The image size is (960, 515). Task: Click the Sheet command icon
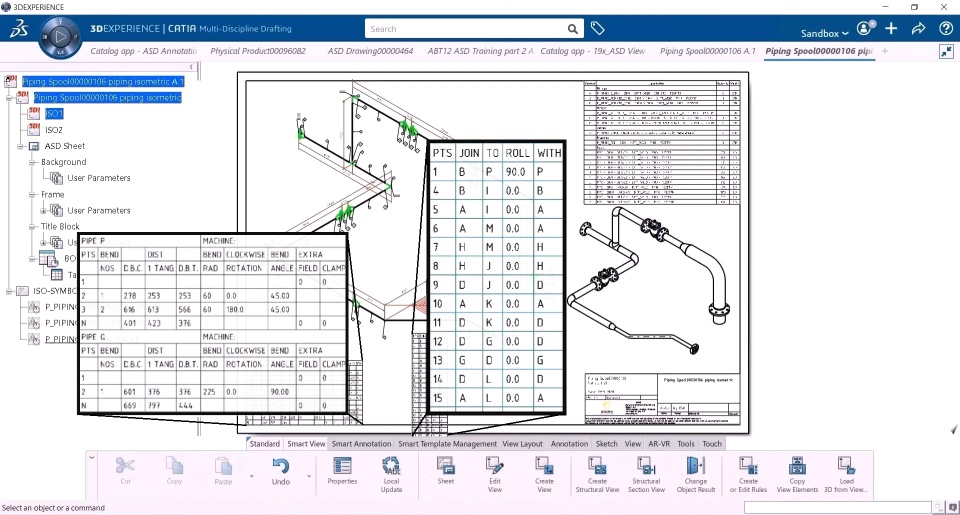click(x=446, y=466)
